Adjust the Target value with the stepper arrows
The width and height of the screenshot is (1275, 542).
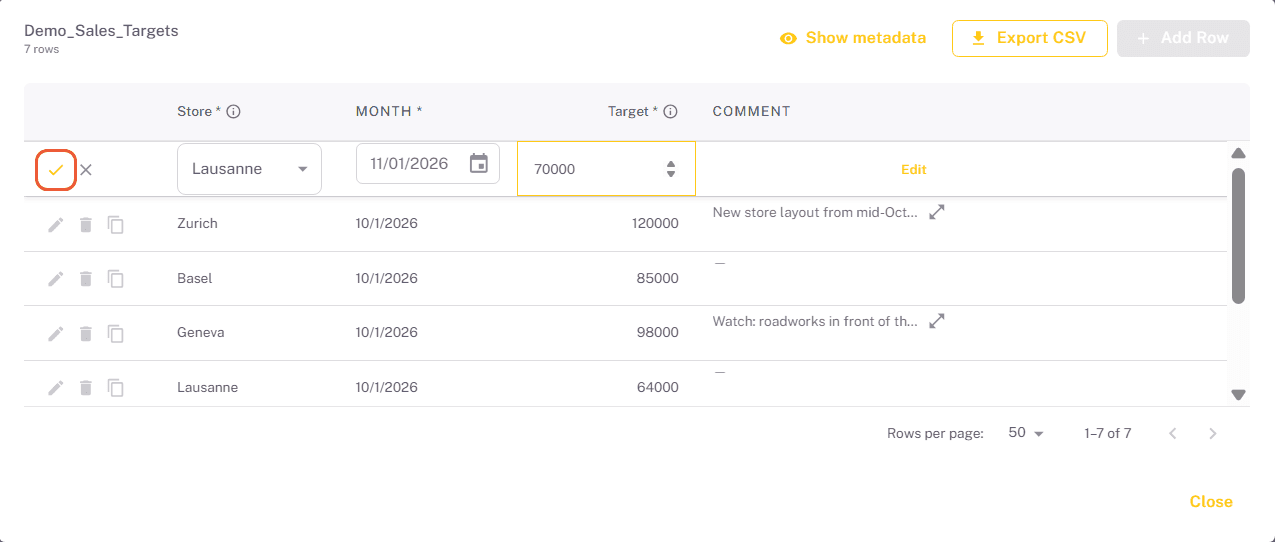[671, 169]
